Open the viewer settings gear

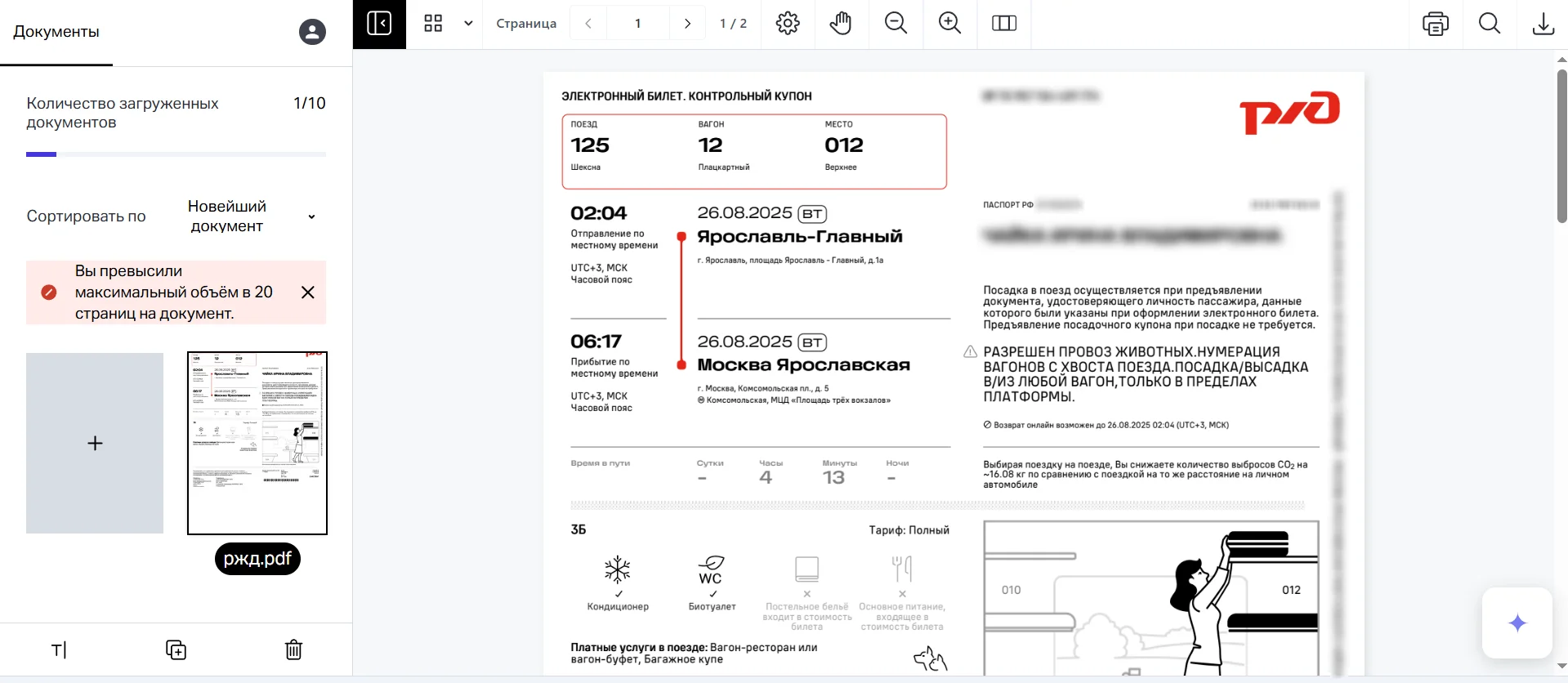tap(788, 24)
